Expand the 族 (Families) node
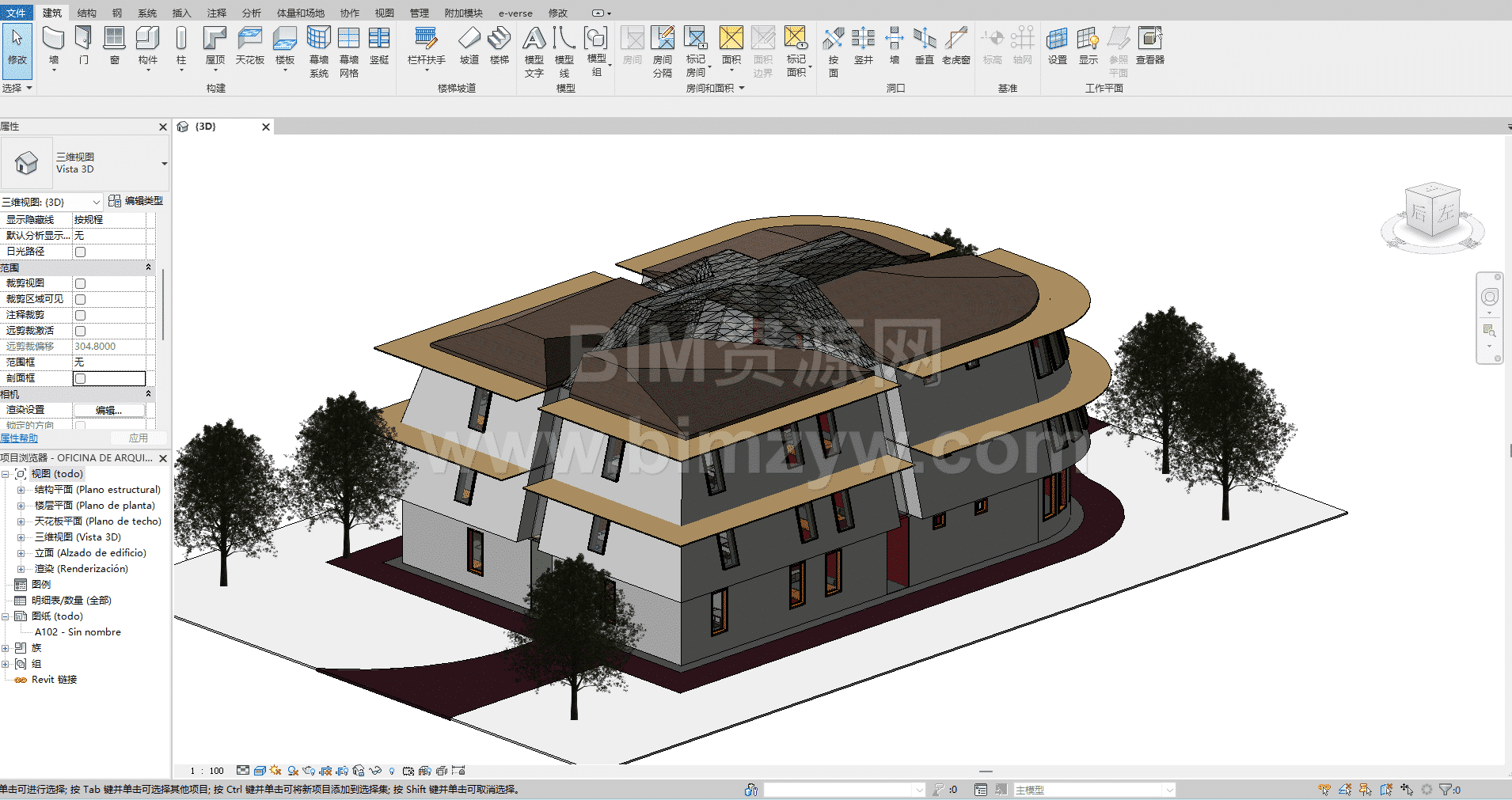 pyautogui.click(x=6, y=648)
